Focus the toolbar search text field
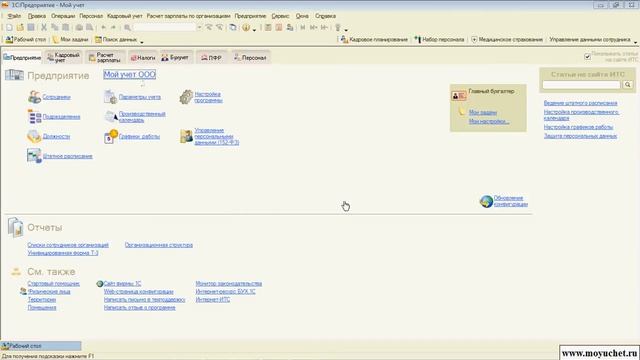Viewport: 640px width, 360px height. (165, 27)
